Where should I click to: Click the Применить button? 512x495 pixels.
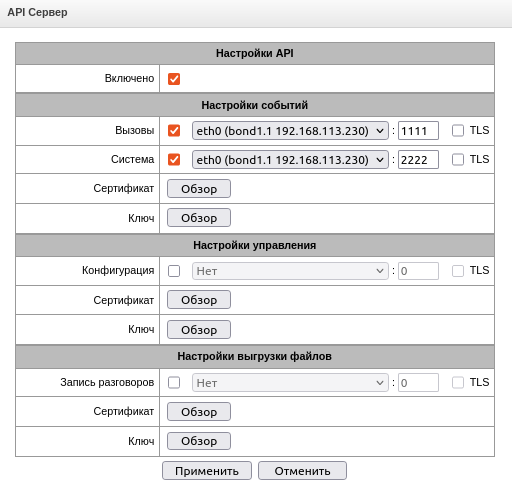[x=207, y=471]
